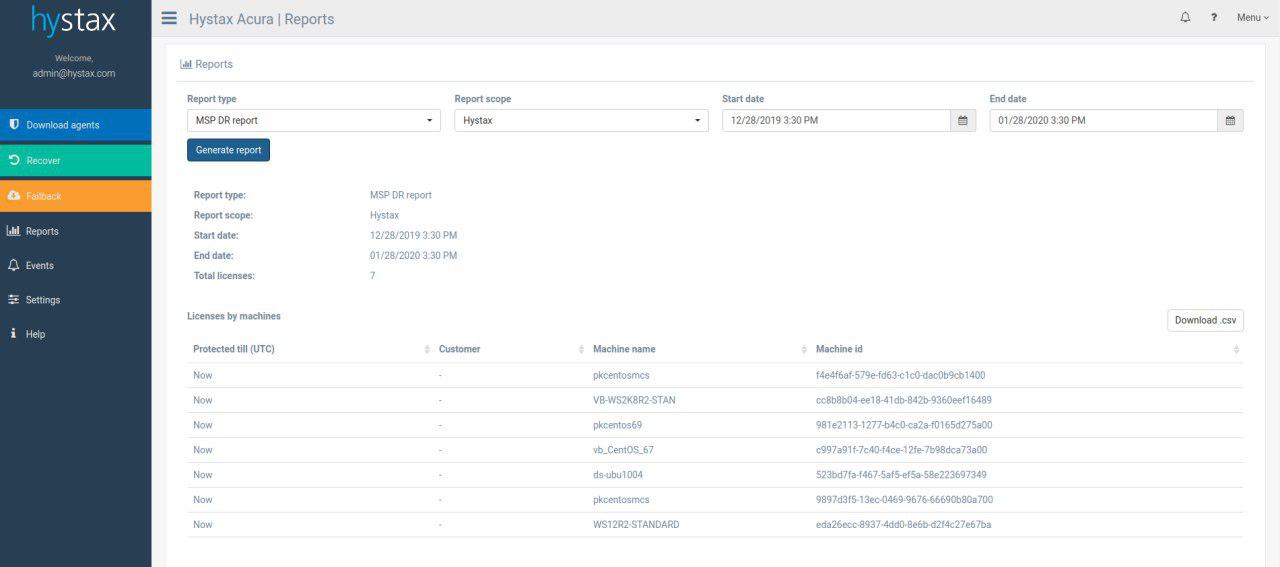Image resolution: width=1280 pixels, height=567 pixels.
Task: Click the Generate report button
Action: point(228,150)
